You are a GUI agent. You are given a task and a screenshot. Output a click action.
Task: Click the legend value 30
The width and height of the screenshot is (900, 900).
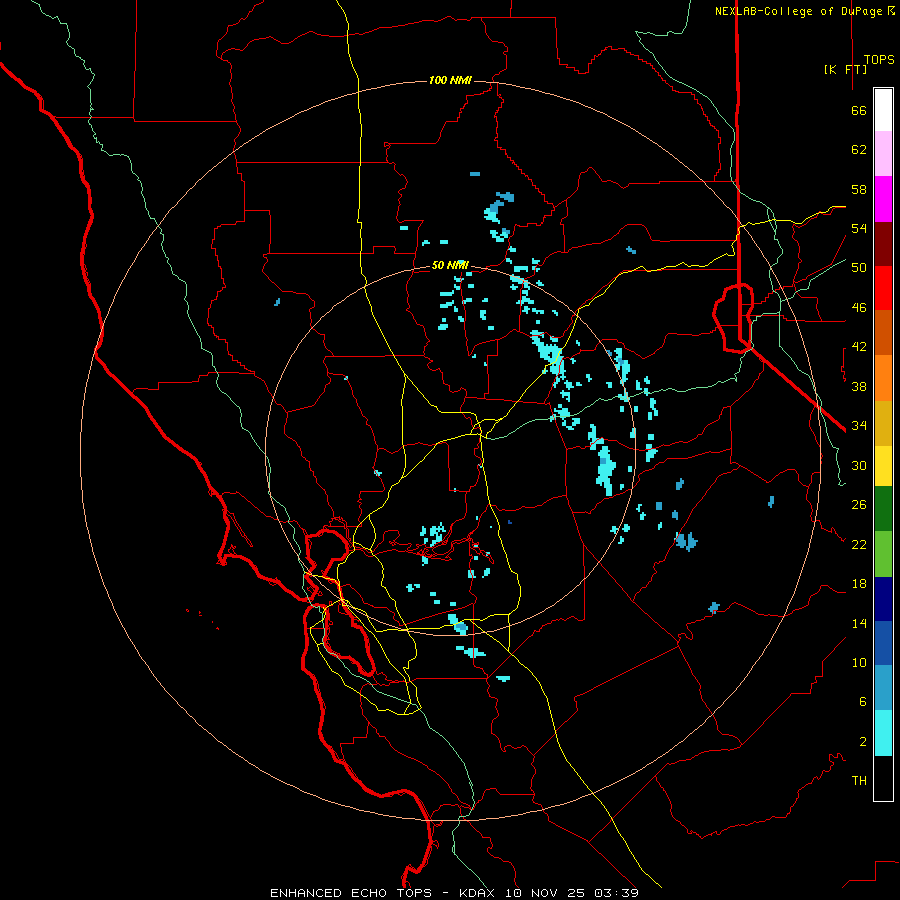(x=859, y=465)
